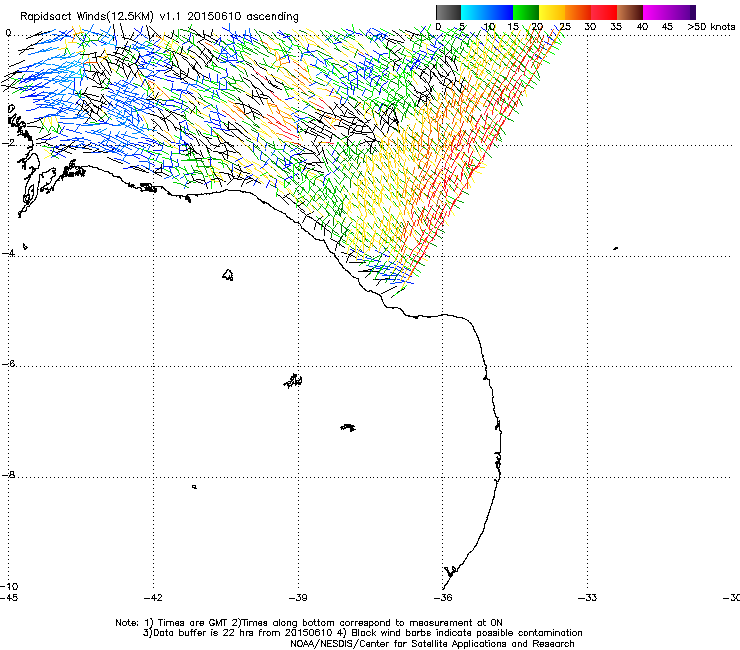The height and width of the screenshot is (650, 740).
Task: Click the '-36' longitude axis label
Action: (443, 597)
